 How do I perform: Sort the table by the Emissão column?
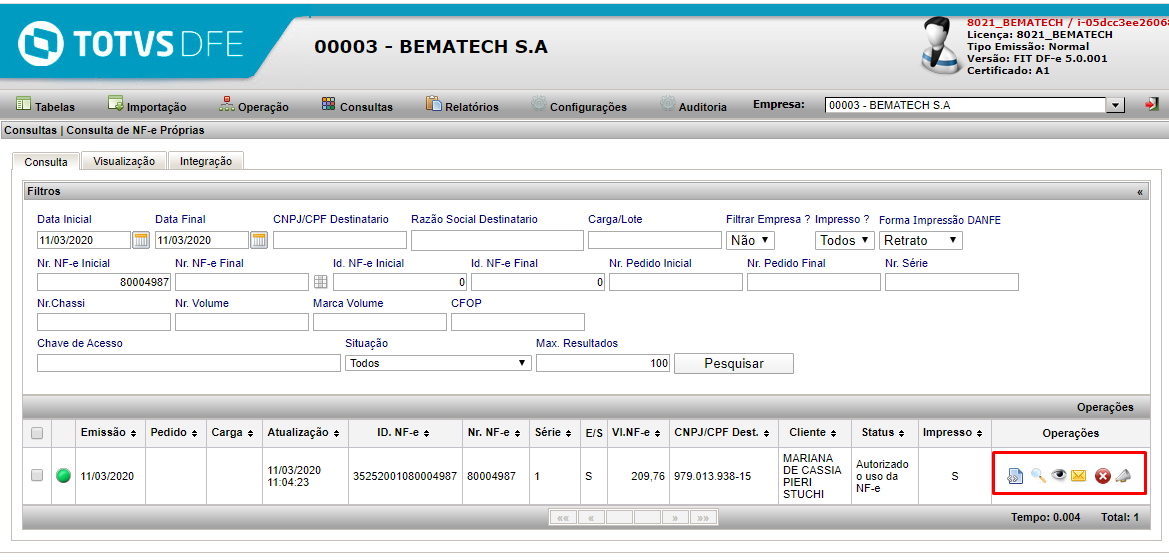click(108, 432)
